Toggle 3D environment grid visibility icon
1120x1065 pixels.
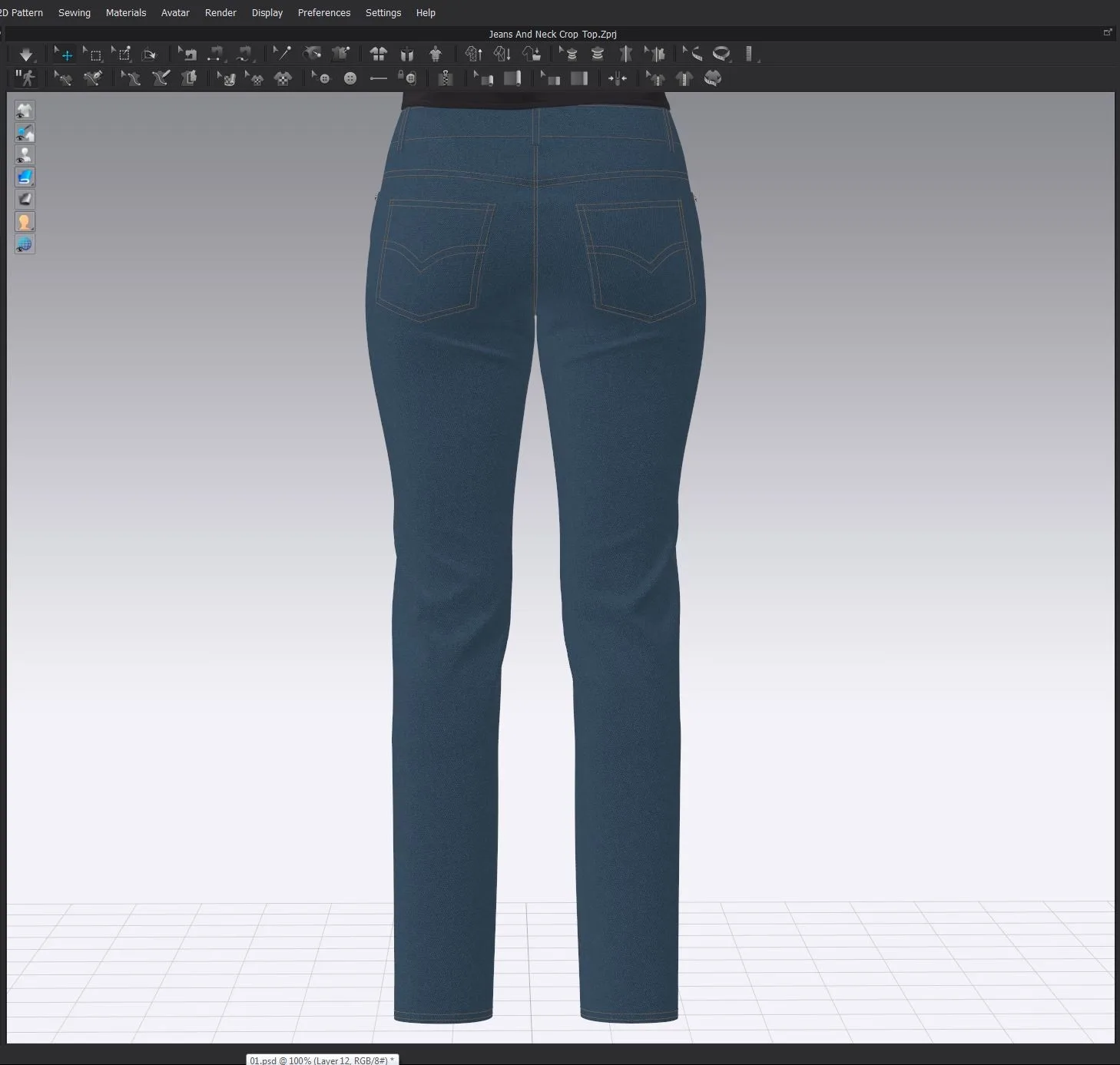(x=25, y=244)
